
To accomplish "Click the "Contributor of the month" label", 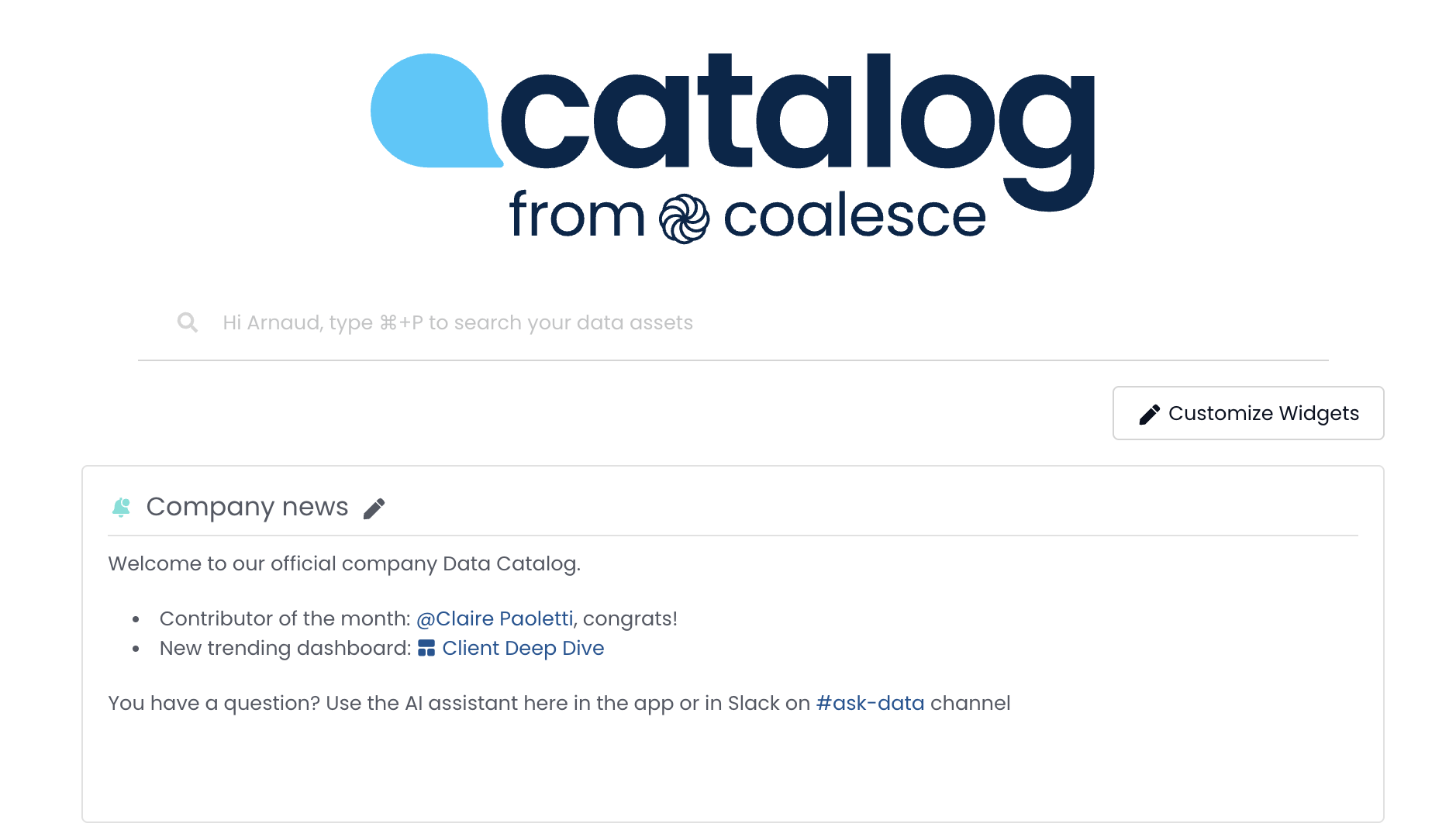I will pos(285,618).
